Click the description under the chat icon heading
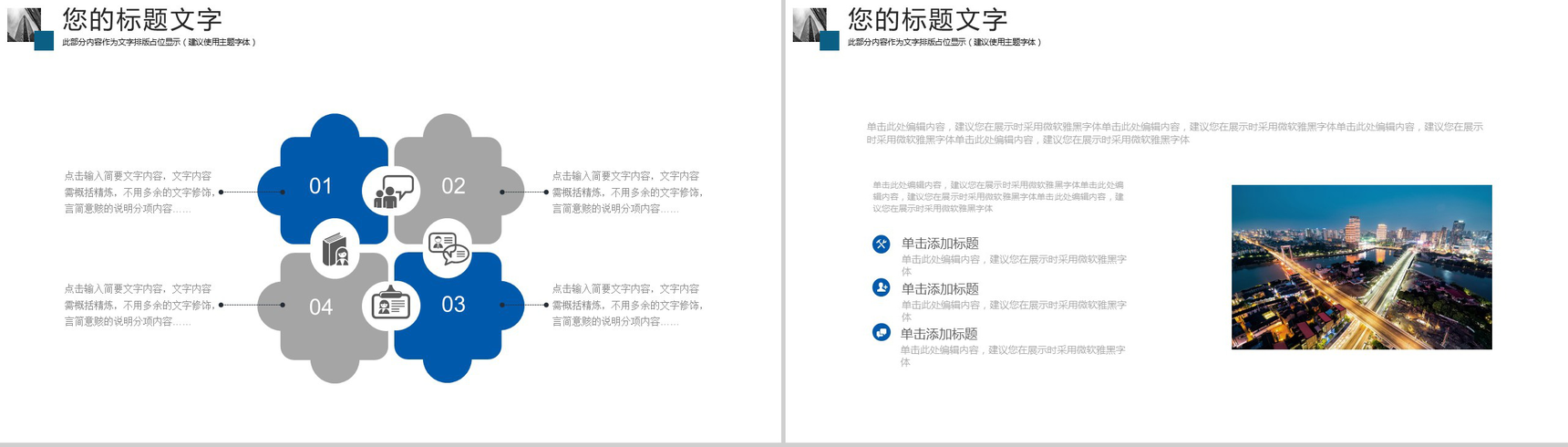 coord(1013,356)
